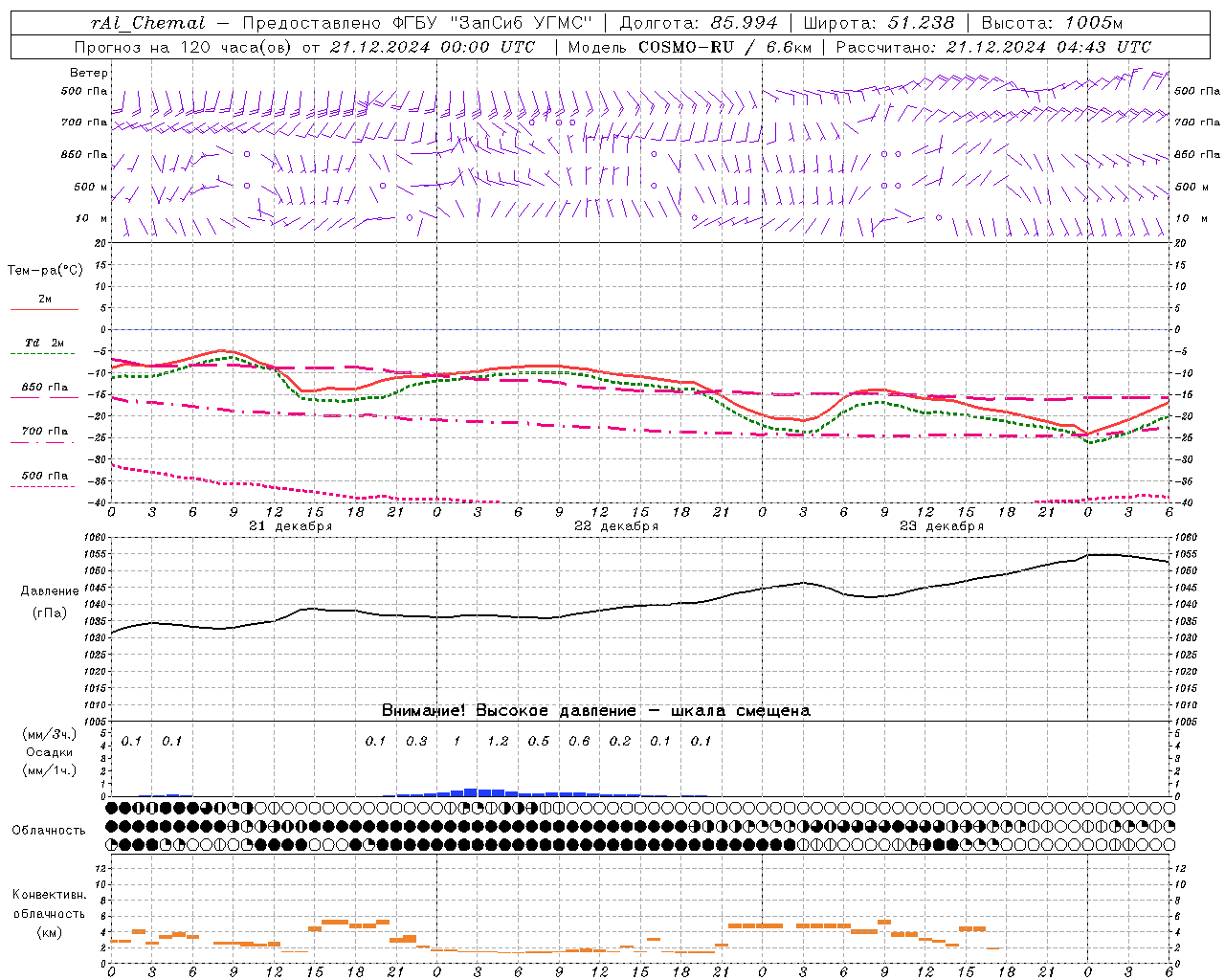Screen dimensions: 1225x980
Task: Click the (мм/3ч.) precipitation unit label
Action: [50, 734]
